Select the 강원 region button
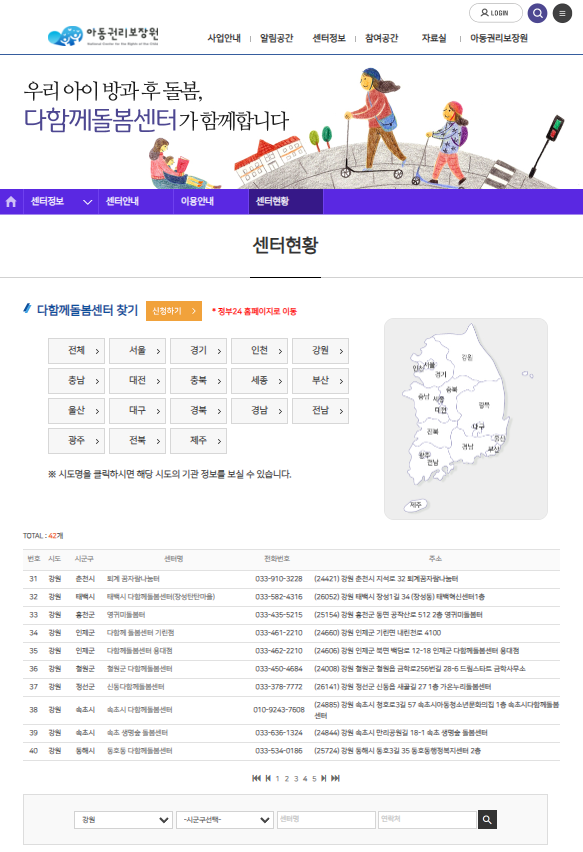This screenshot has width=583, height=852. [x=320, y=351]
